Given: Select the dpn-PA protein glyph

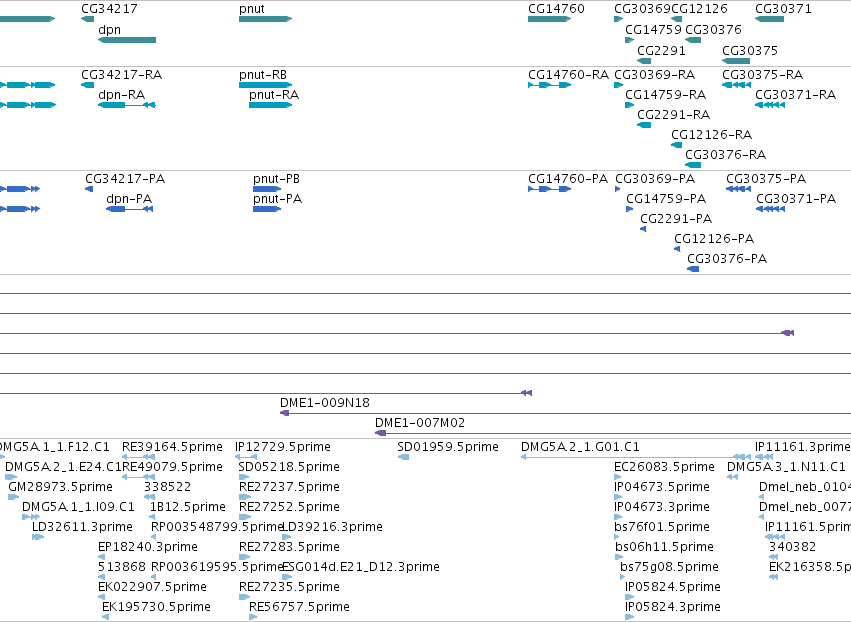Looking at the screenshot, I should [x=129, y=209].
